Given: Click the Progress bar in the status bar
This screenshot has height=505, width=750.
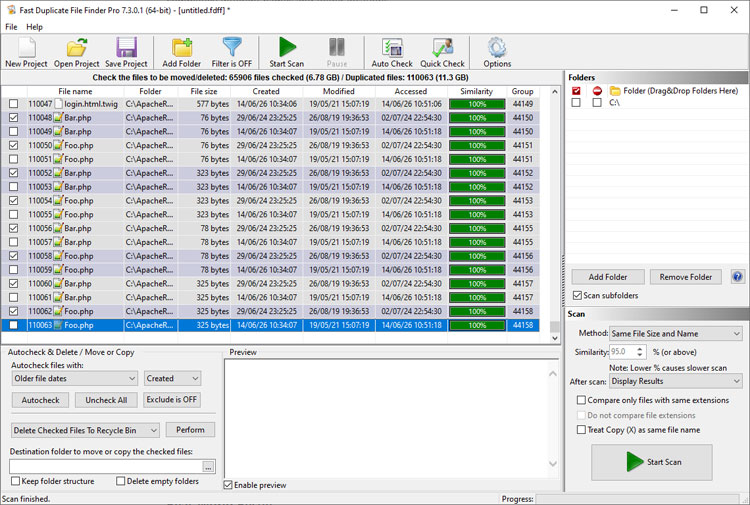Looking at the screenshot, I should click(x=637, y=499).
